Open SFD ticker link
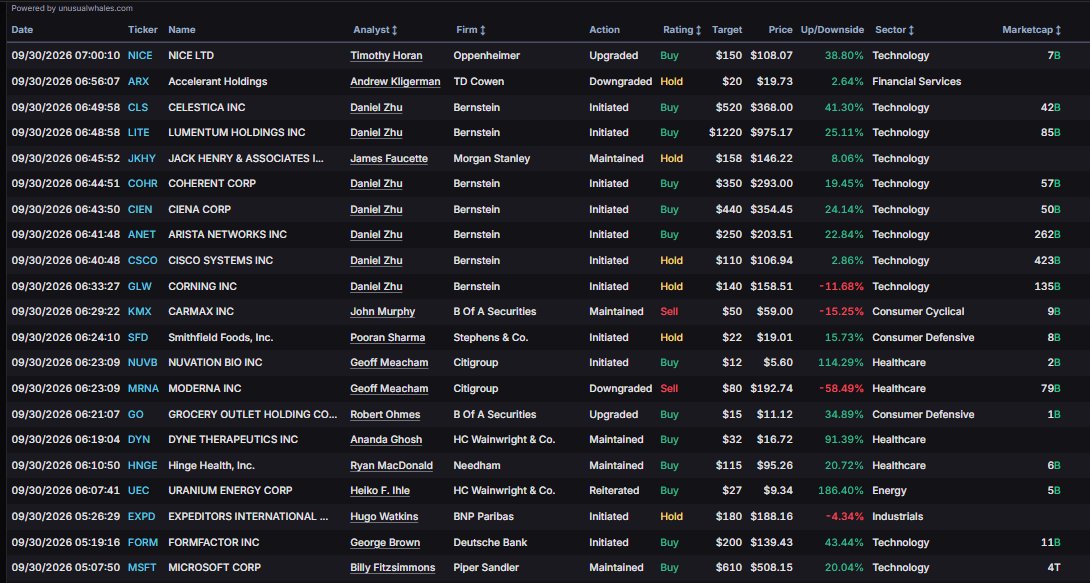 [x=138, y=337]
